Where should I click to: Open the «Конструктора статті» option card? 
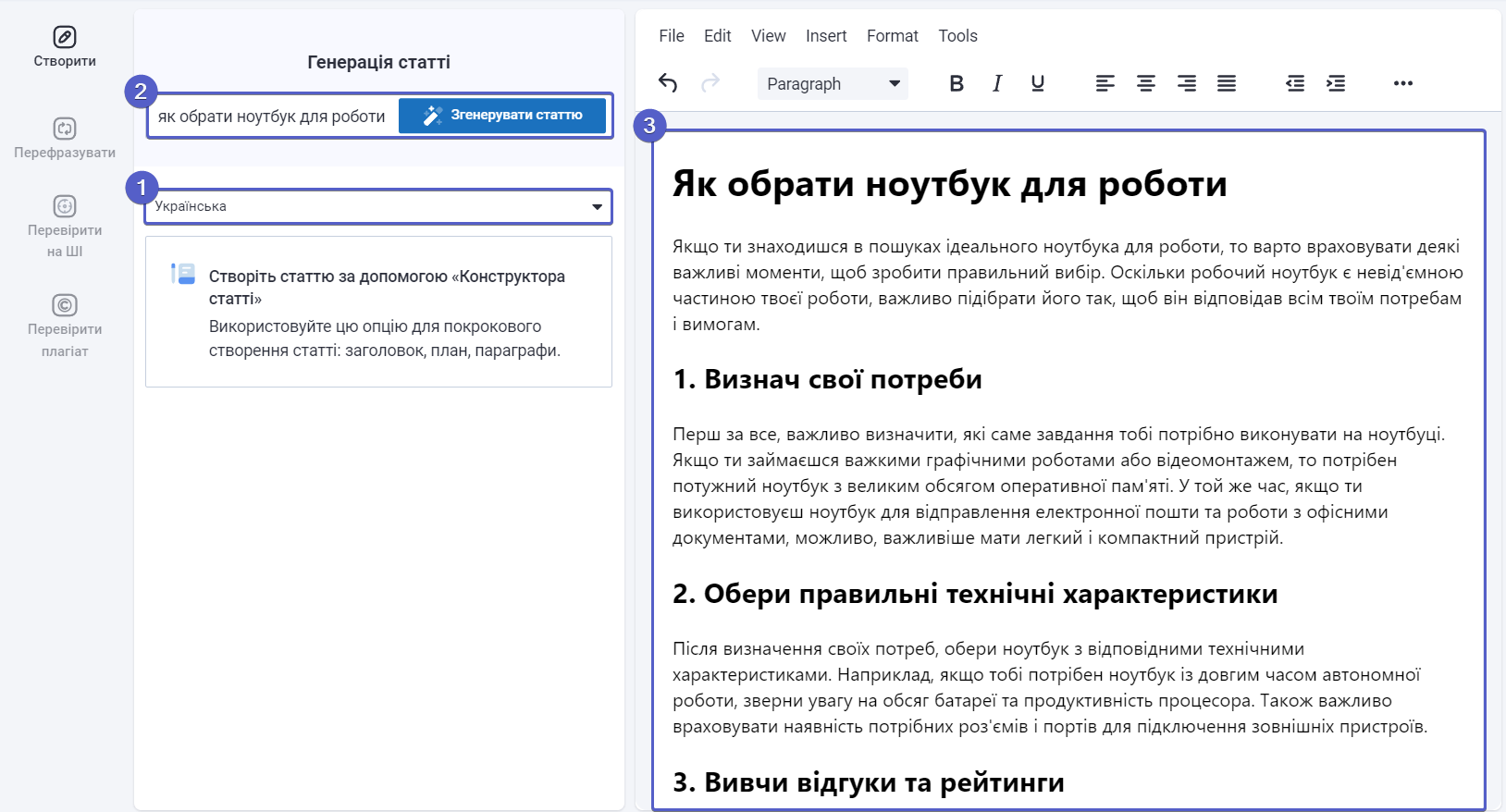pos(378,312)
